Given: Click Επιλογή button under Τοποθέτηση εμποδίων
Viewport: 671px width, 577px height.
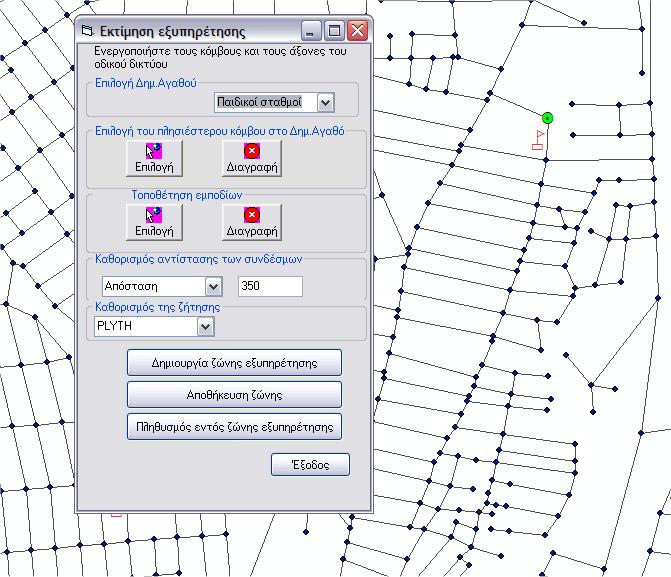Looking at the screenshot, I should (x=154, y=222).
